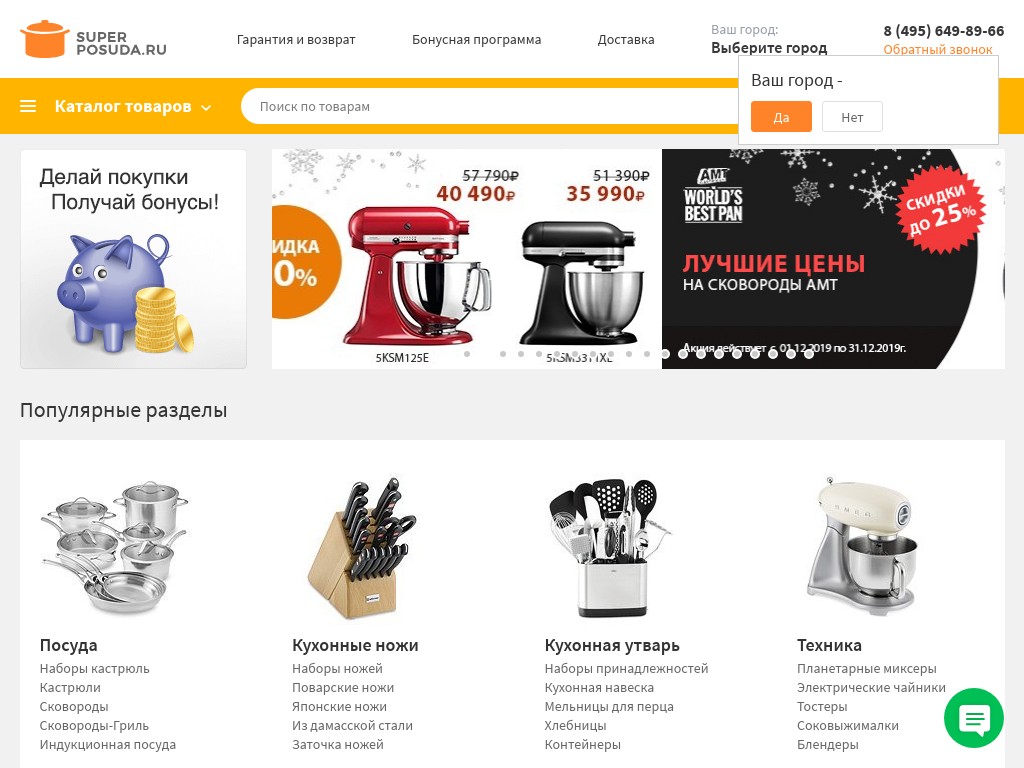Decline city with the Нет button

(x=852, y=117)
